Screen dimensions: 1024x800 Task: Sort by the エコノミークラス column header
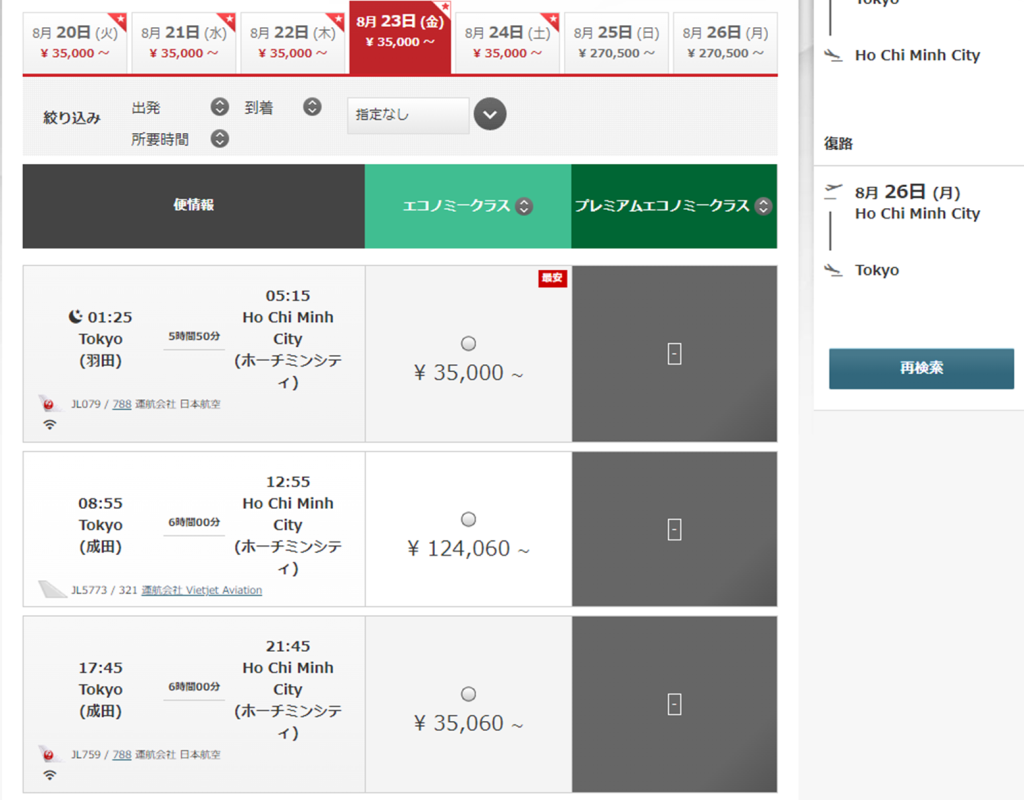pyautogui.click(x=467, y=206)
